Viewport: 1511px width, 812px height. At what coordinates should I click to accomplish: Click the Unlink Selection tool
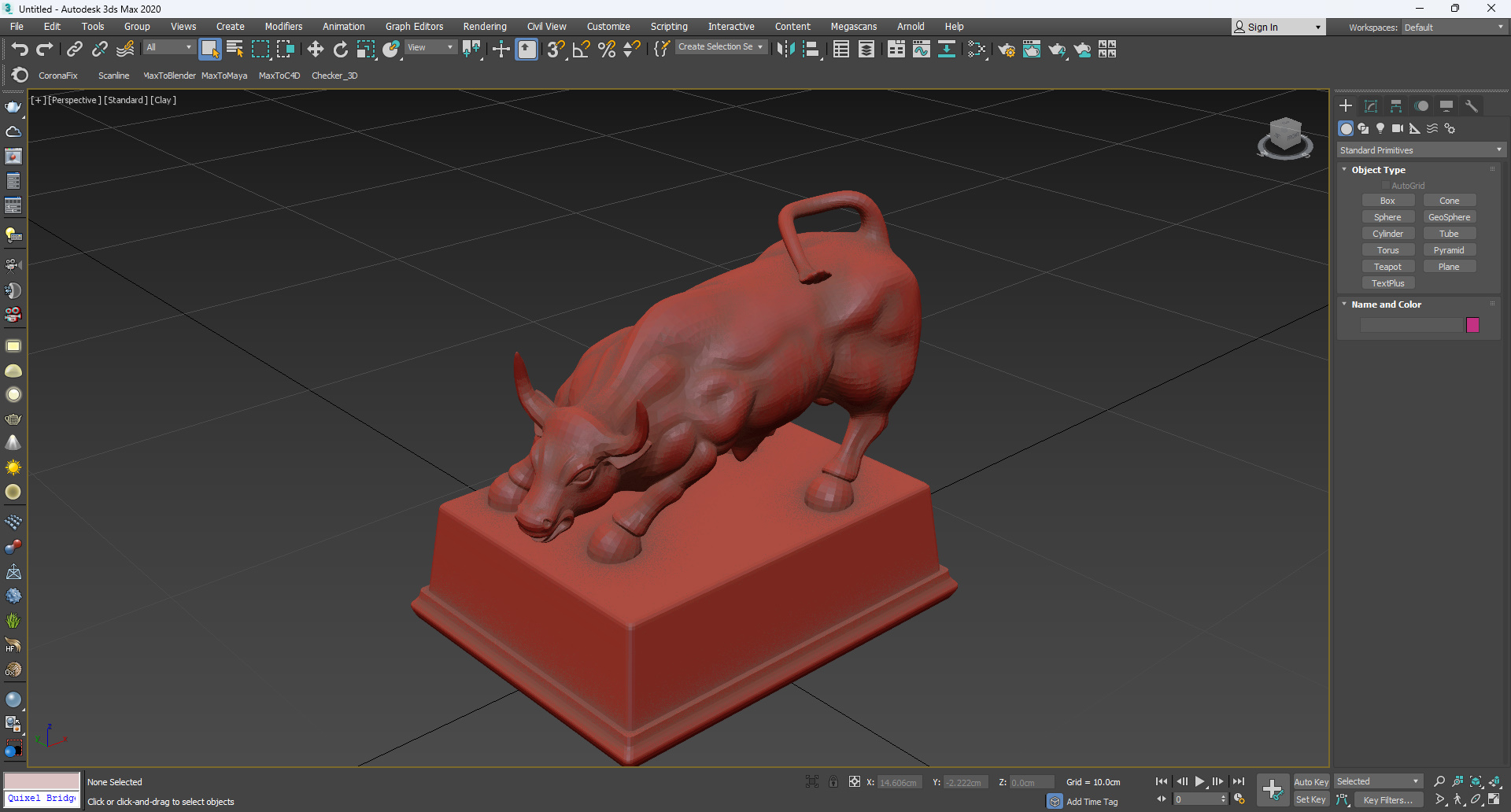click(99, 50)
